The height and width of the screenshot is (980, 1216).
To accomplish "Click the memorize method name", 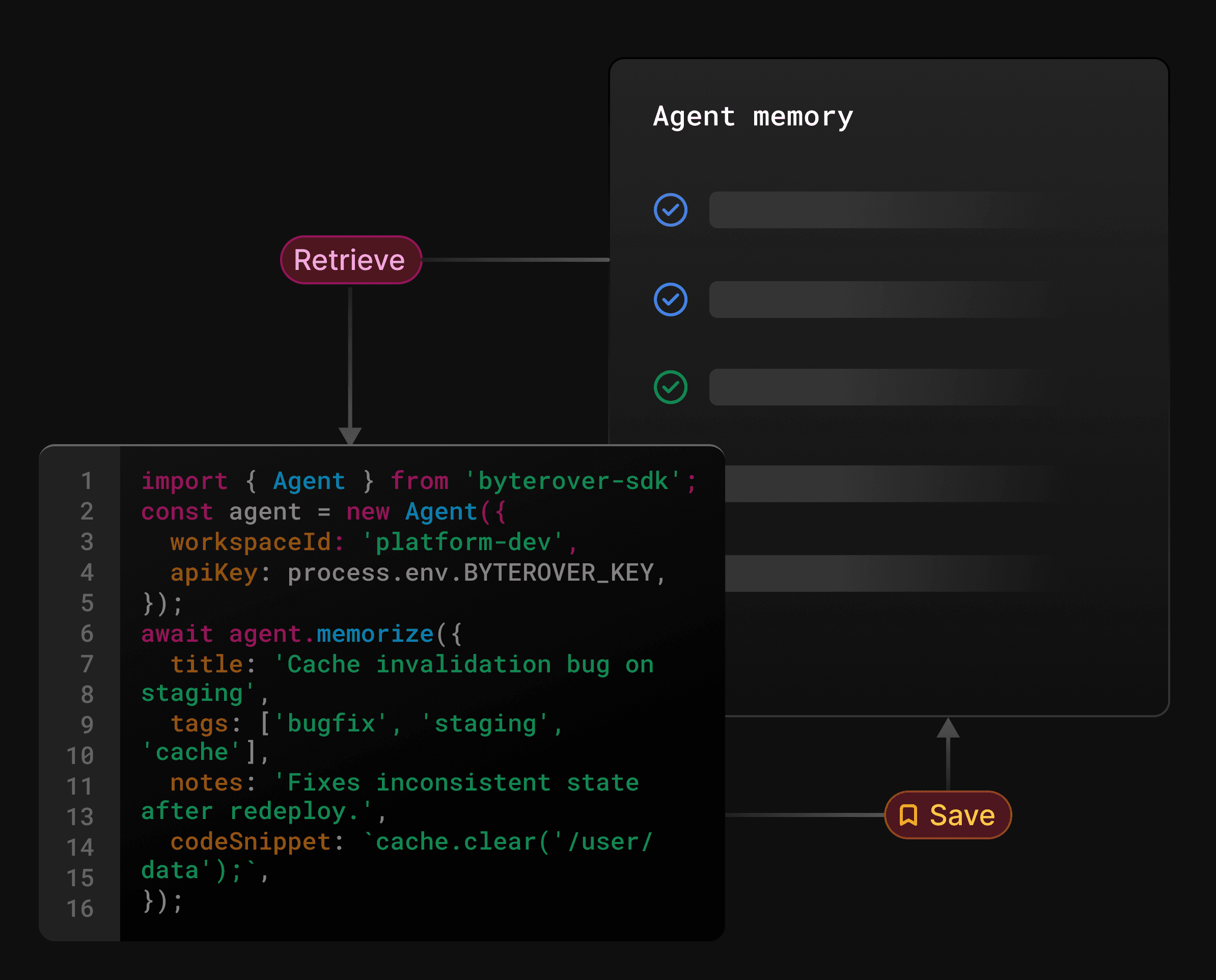I will 375,634.
